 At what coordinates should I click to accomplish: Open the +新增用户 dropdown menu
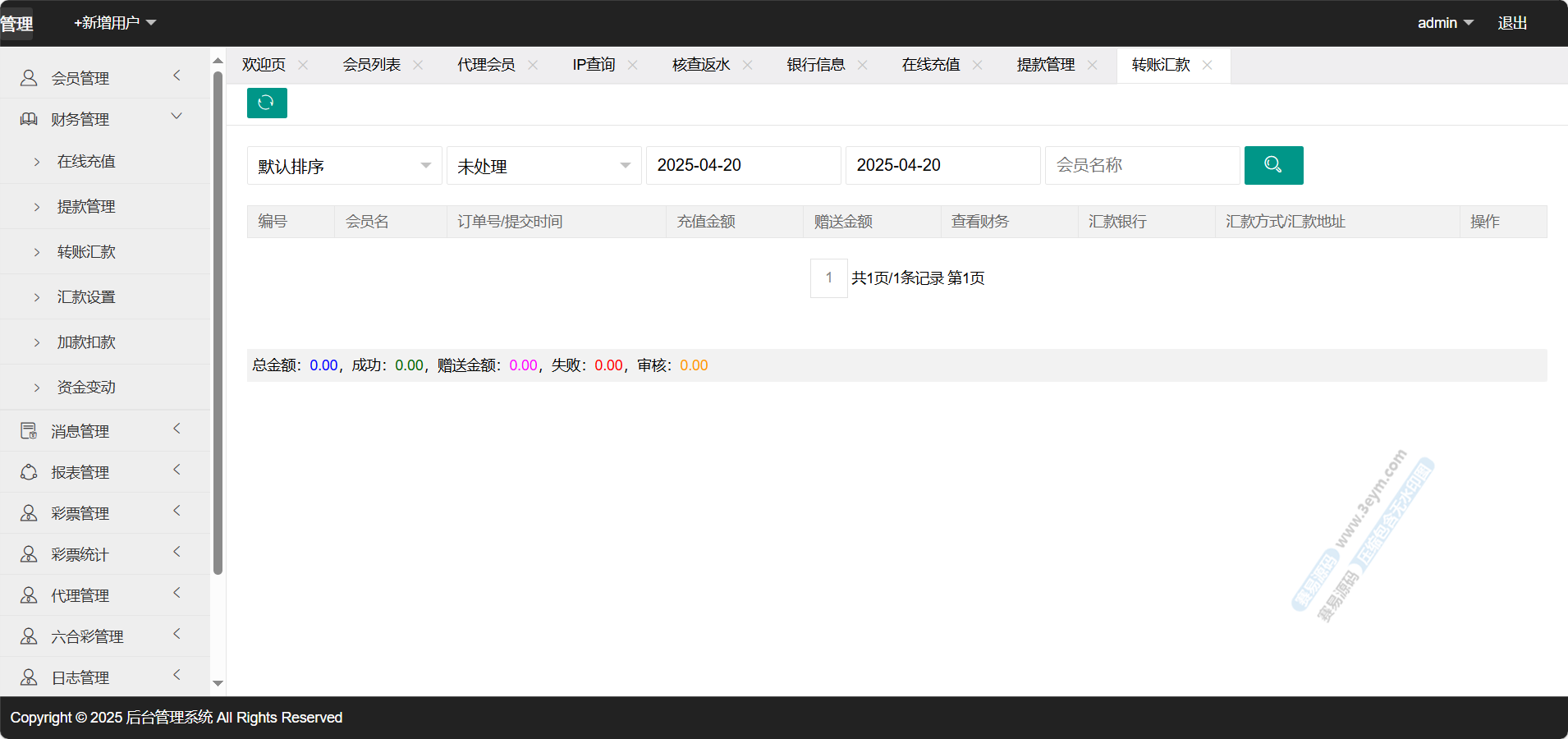click(x=115, y=23)
